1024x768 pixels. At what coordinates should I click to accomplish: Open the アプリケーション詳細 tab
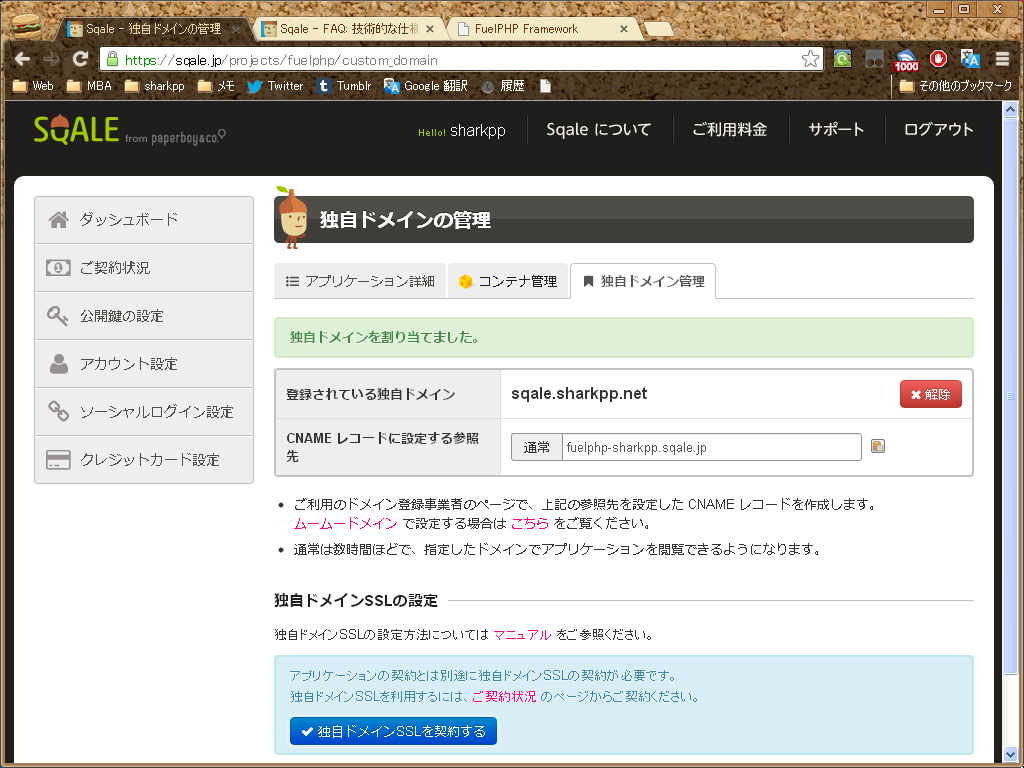(x=360, y=281)
